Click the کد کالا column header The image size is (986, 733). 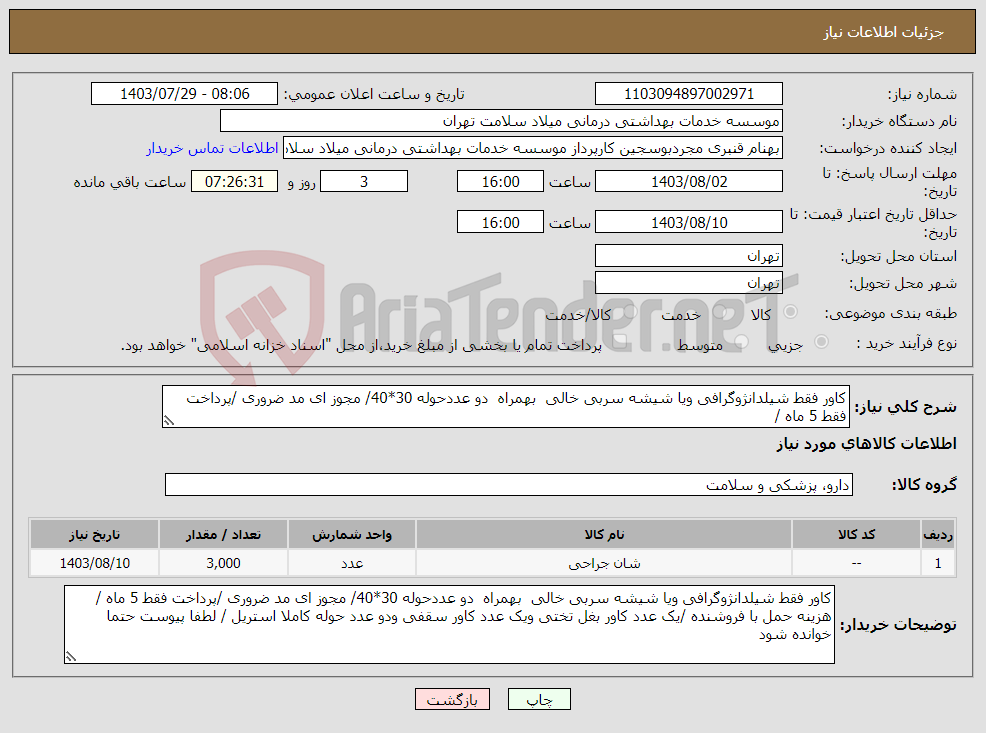[856, 534]
